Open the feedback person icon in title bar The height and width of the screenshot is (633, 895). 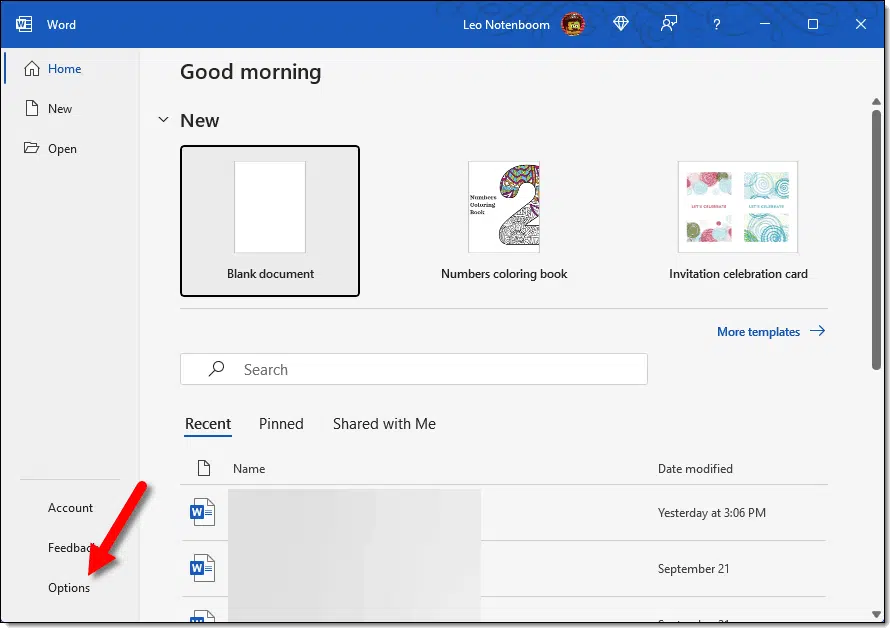click(x=668, y=24)
